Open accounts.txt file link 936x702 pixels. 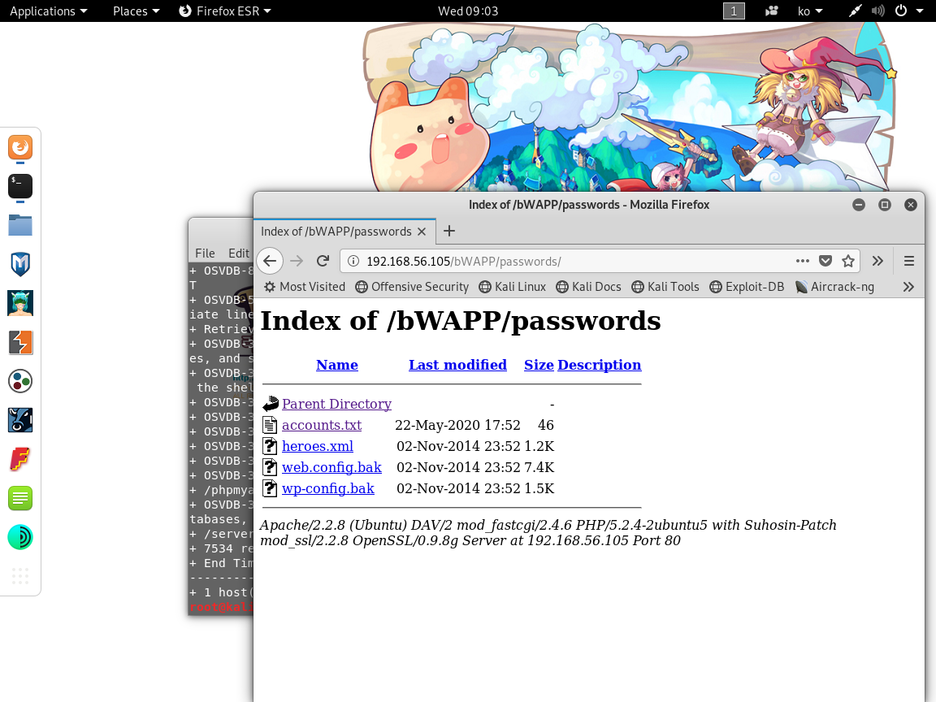[322, 425]
